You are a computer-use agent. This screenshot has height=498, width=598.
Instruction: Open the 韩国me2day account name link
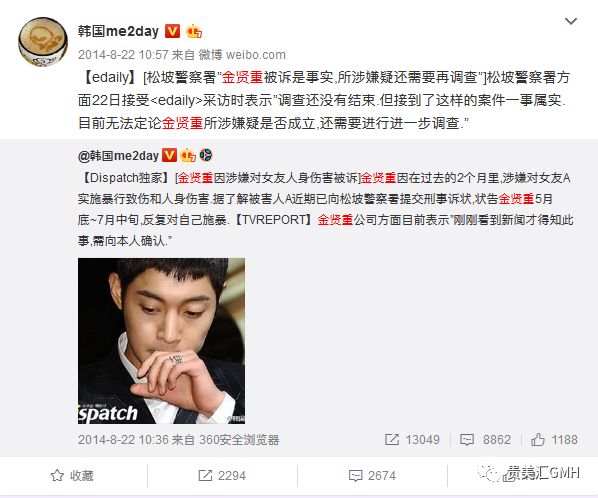point(118,31)
